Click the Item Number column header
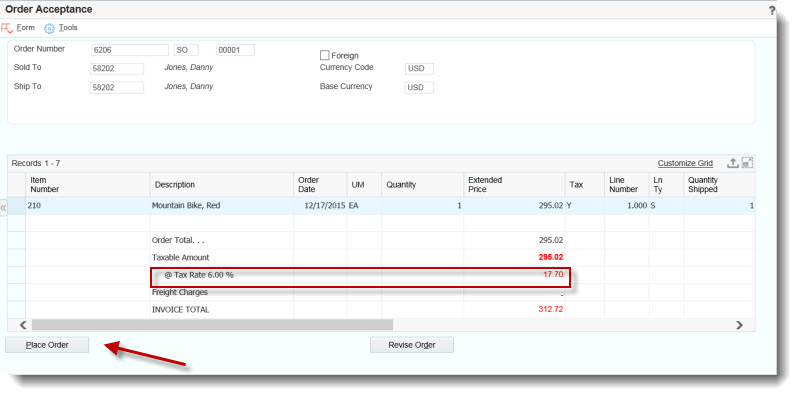The width and height of the screenshot is (800, 398). click(x=88, y=185)
